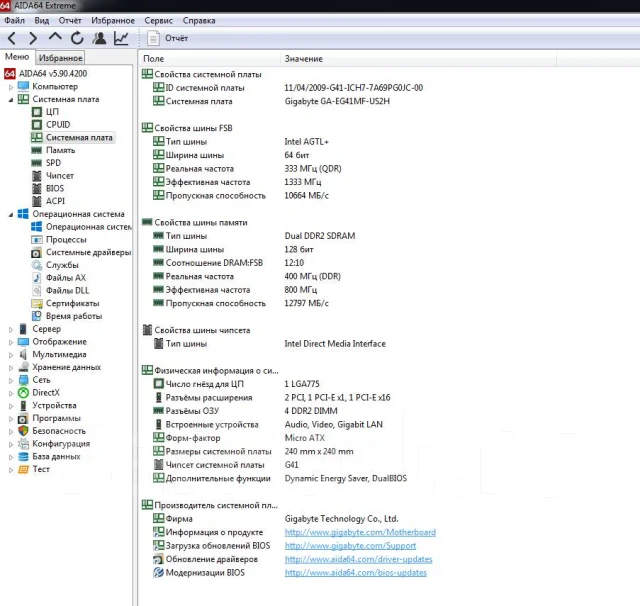Open the Избранное menu in menu bar

tap(113, 20)
